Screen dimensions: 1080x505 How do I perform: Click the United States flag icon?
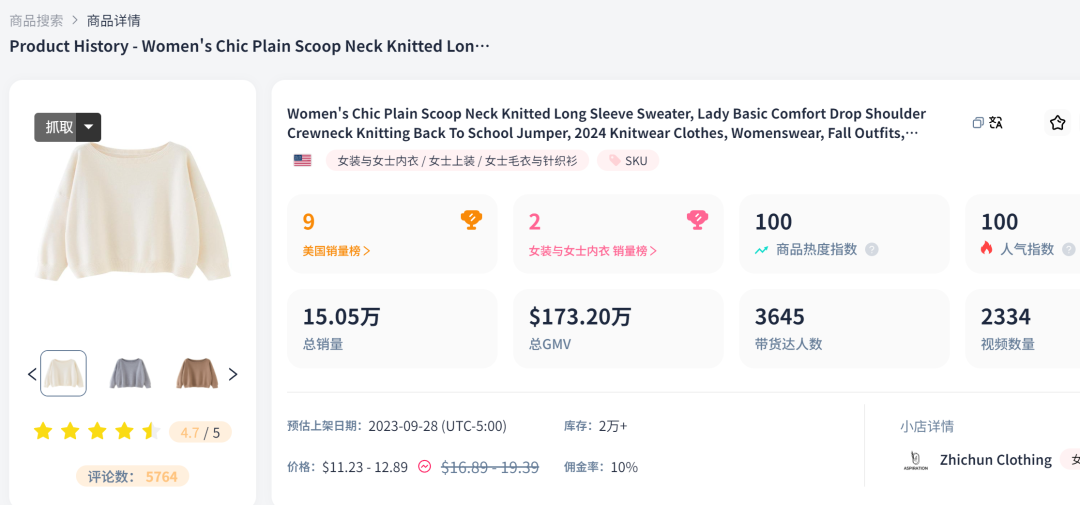pos(302,160)
